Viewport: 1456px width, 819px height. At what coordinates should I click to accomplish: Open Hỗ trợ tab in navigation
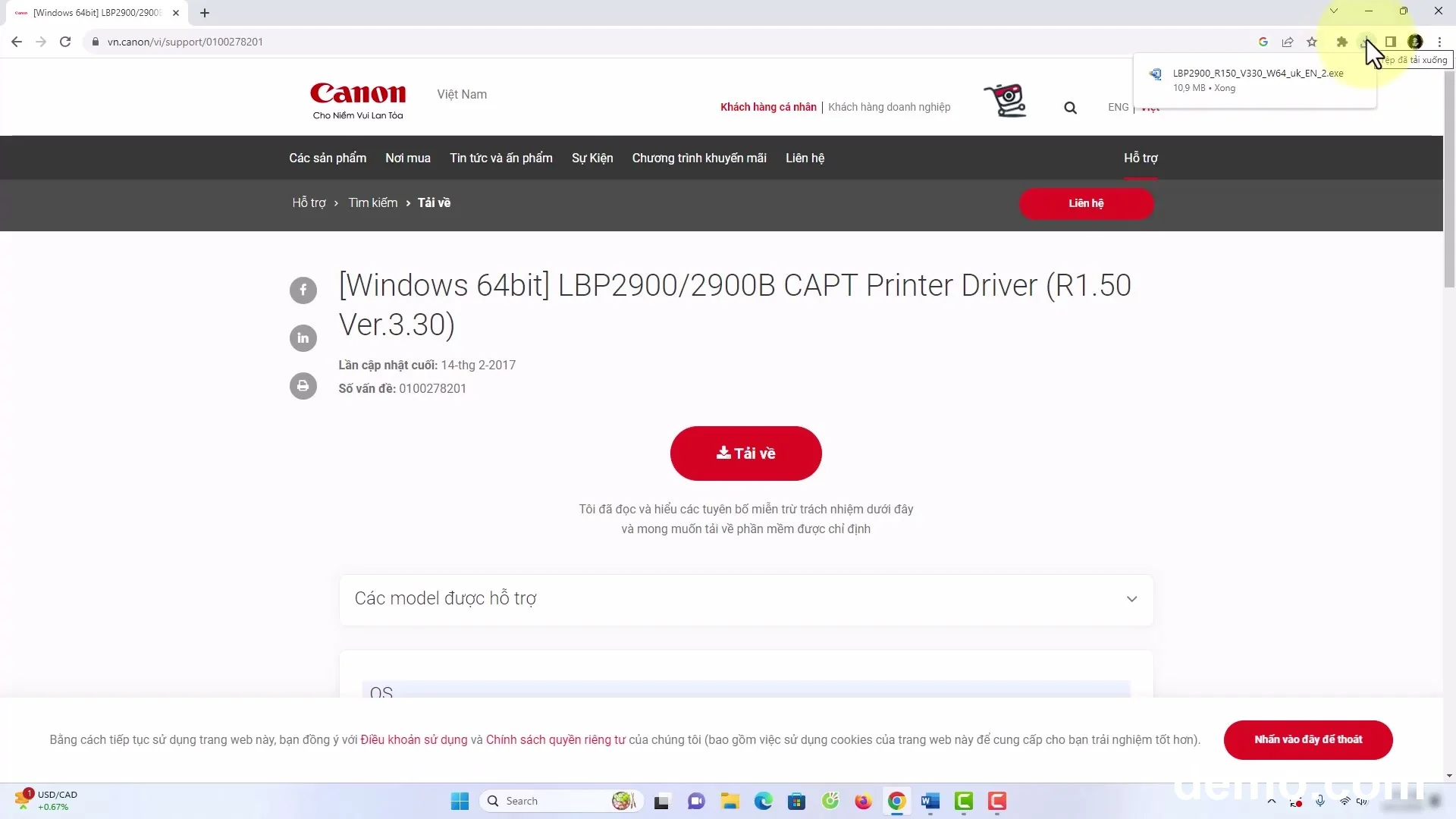click(x=1141, y=158)
